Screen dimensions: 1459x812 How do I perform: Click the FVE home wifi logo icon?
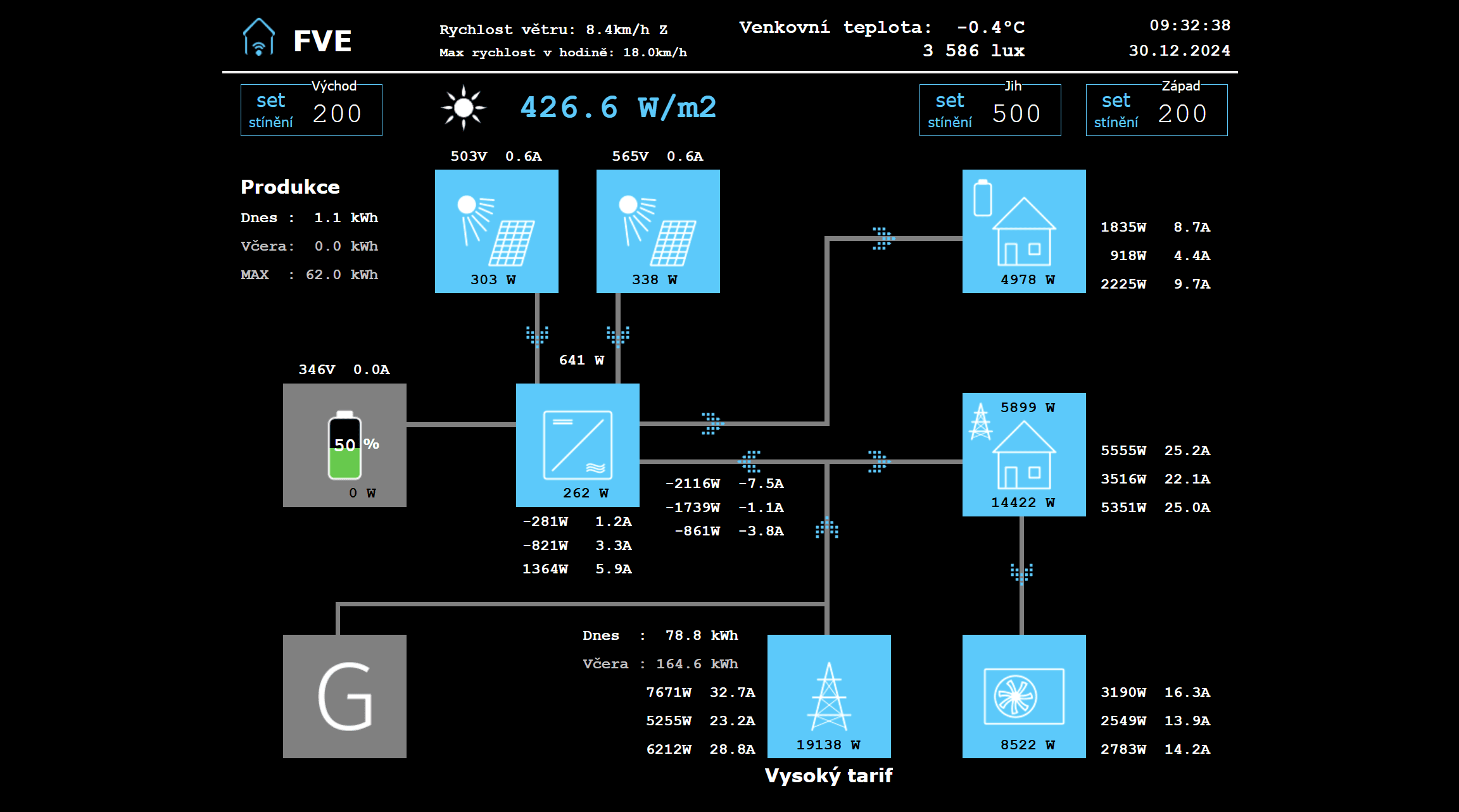point(259,37)
